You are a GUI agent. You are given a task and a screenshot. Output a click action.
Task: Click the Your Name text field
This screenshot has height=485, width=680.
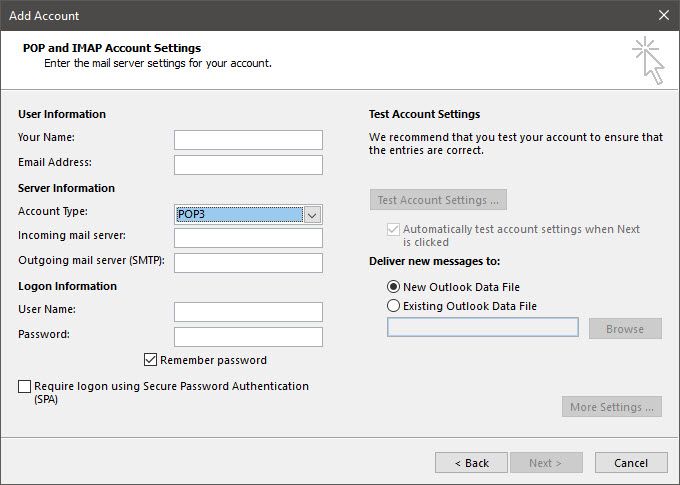pos(248,140)
